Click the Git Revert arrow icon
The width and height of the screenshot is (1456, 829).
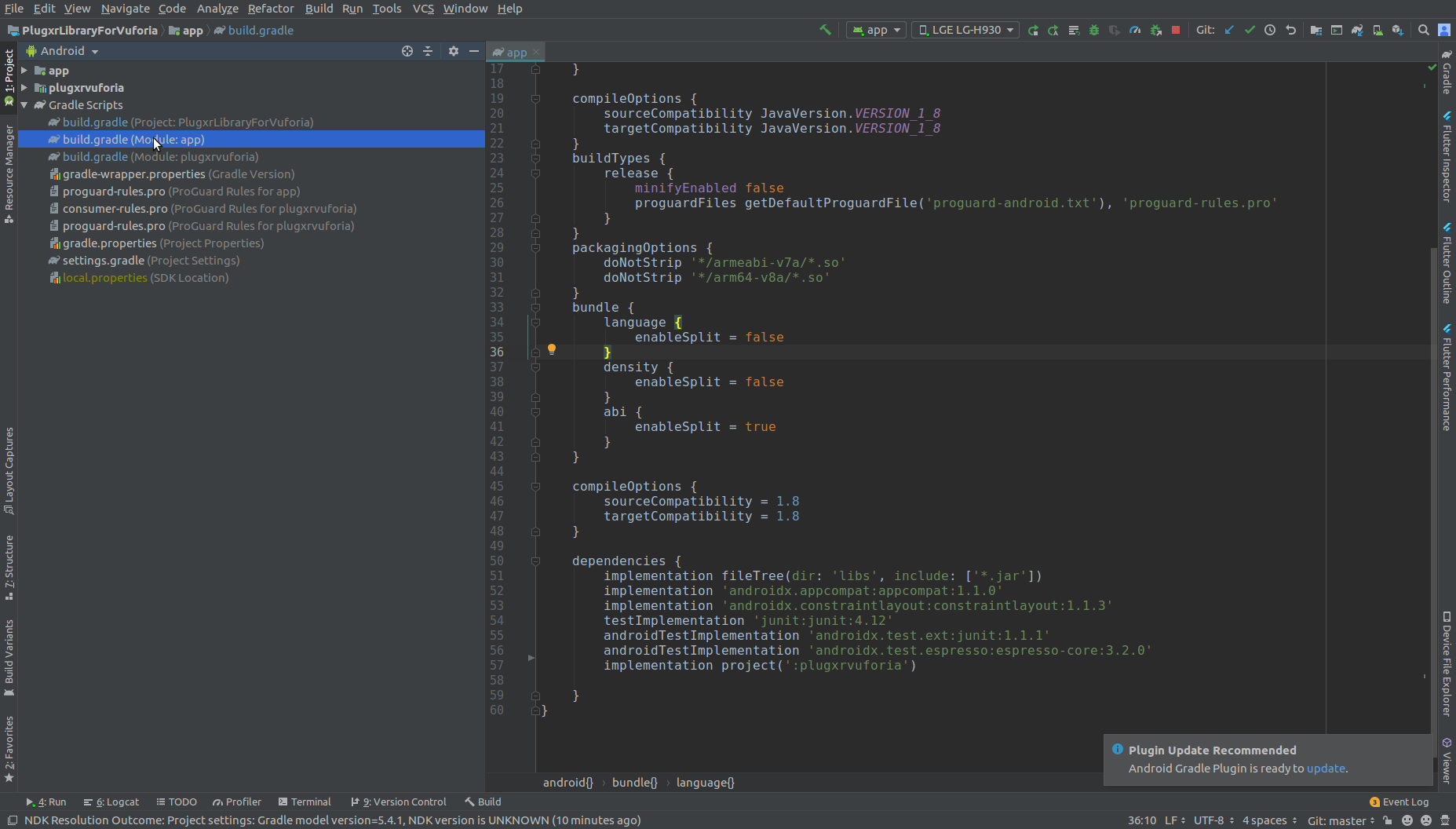(1290, 30)
